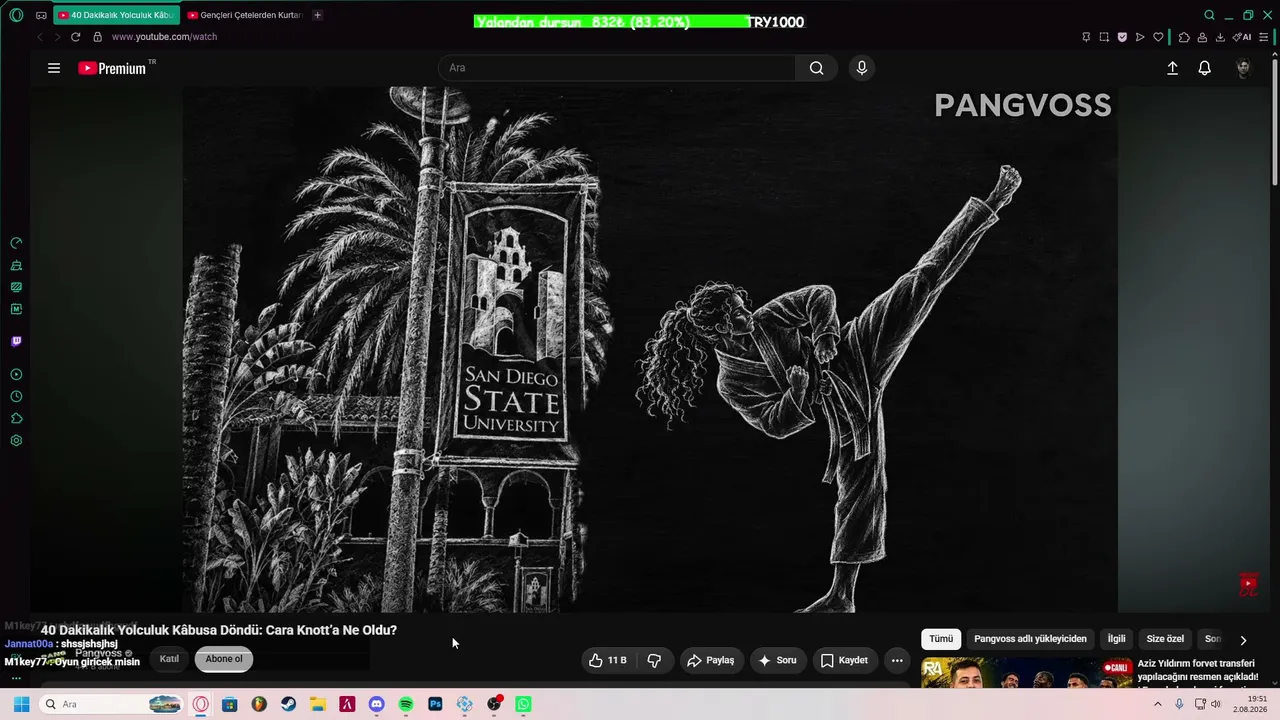
Task: Switch to the '40 Dakikalık Yolculuk' tab
Action: 116,15
